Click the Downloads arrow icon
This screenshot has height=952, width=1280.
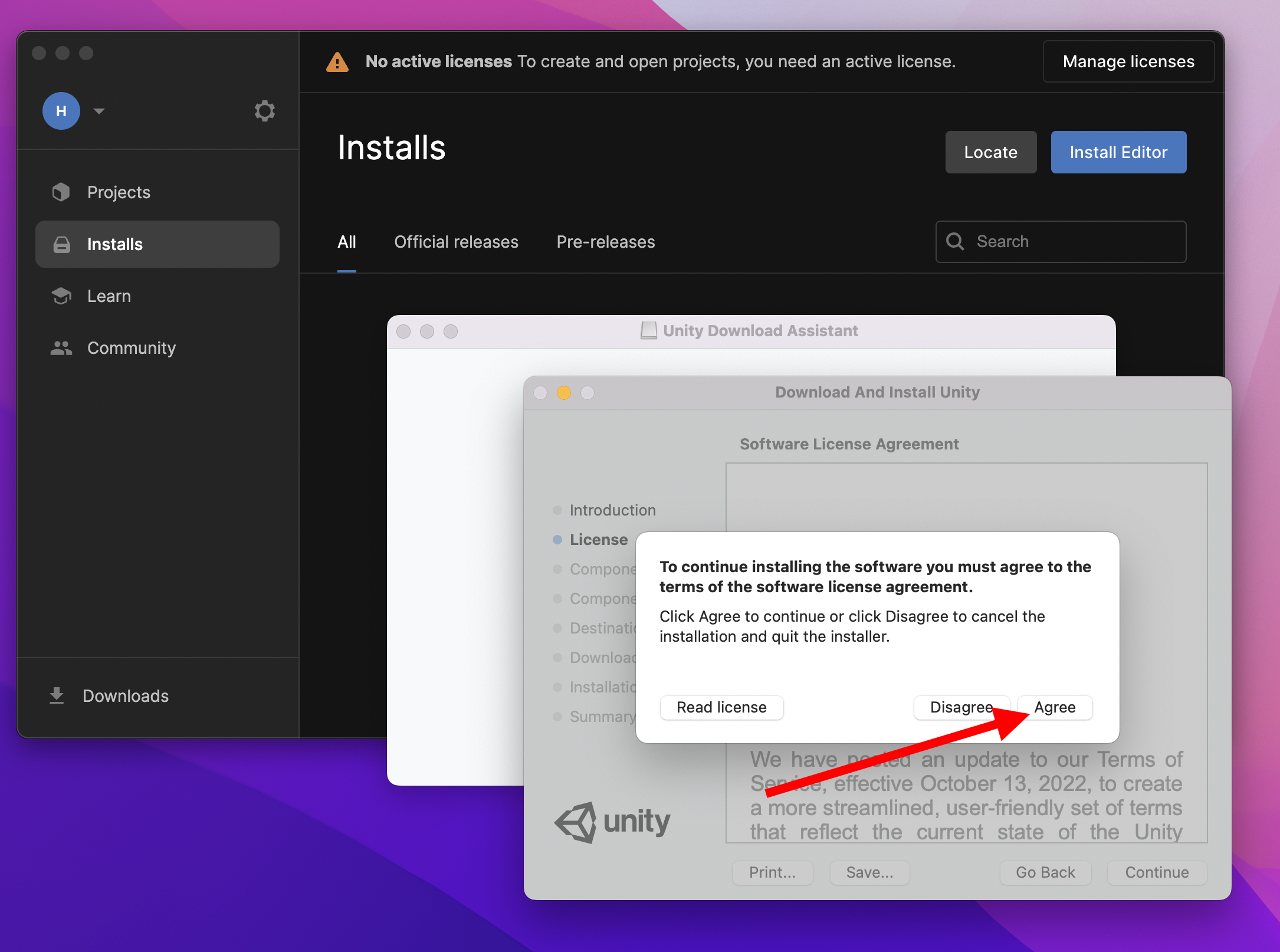coord(57,696)
